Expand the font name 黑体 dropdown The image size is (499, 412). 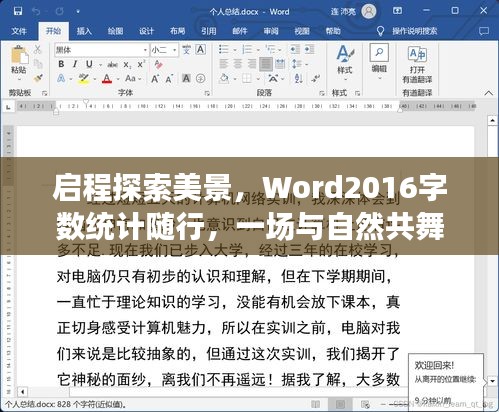tap(145, 50)
